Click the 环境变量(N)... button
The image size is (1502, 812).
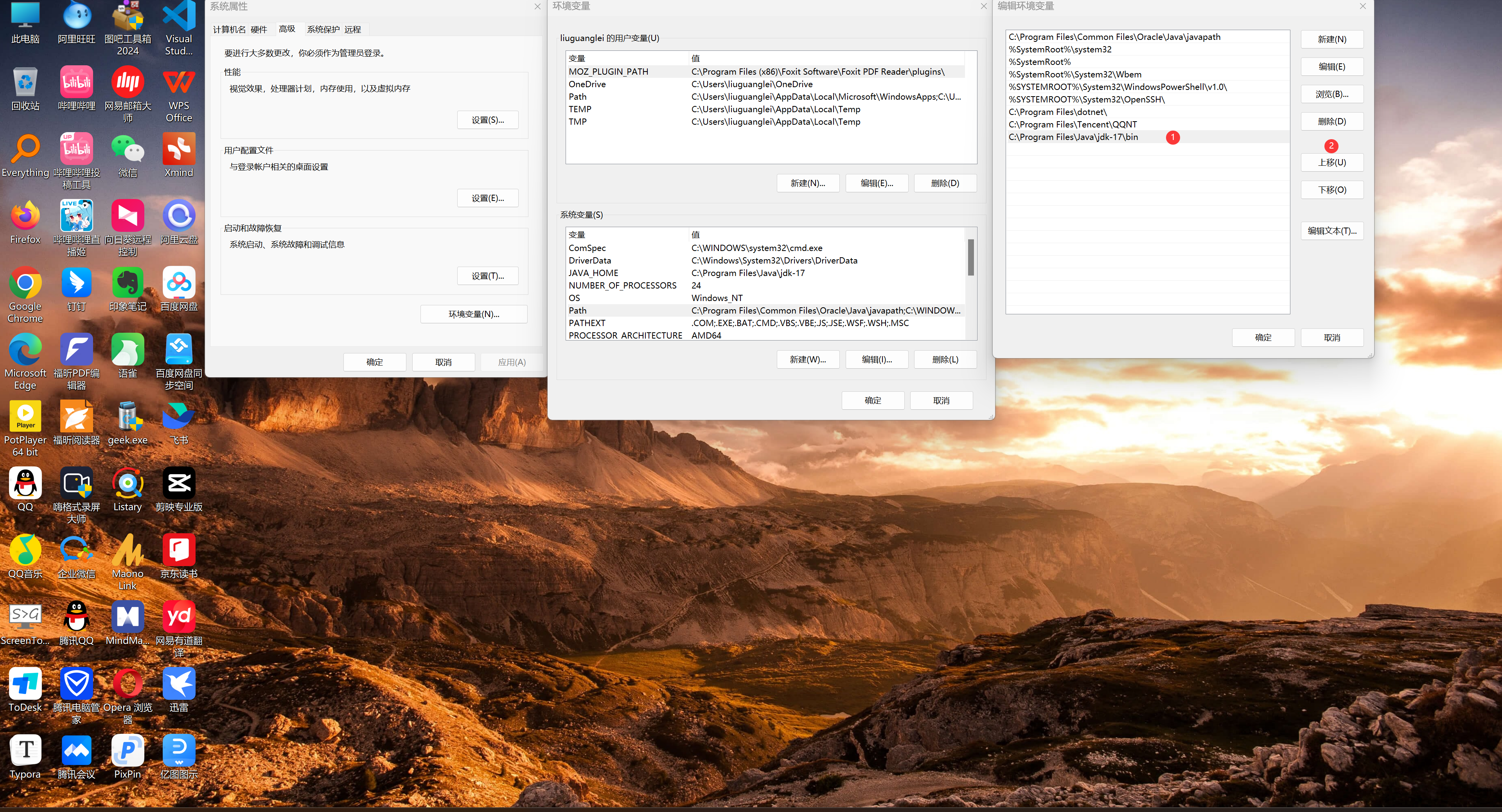pos(473,314)
